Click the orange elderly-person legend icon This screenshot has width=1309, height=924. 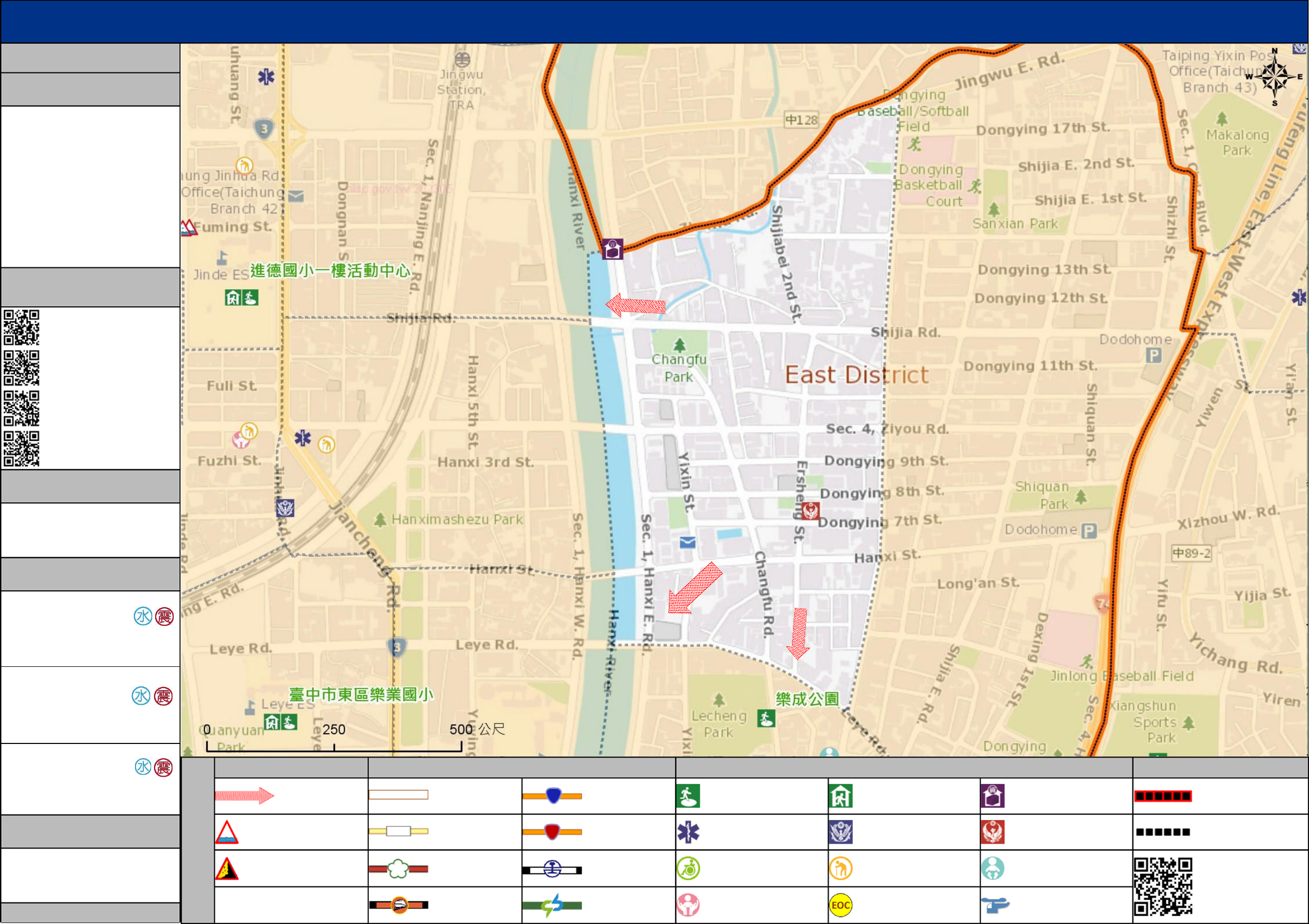(x=841, y=869)
